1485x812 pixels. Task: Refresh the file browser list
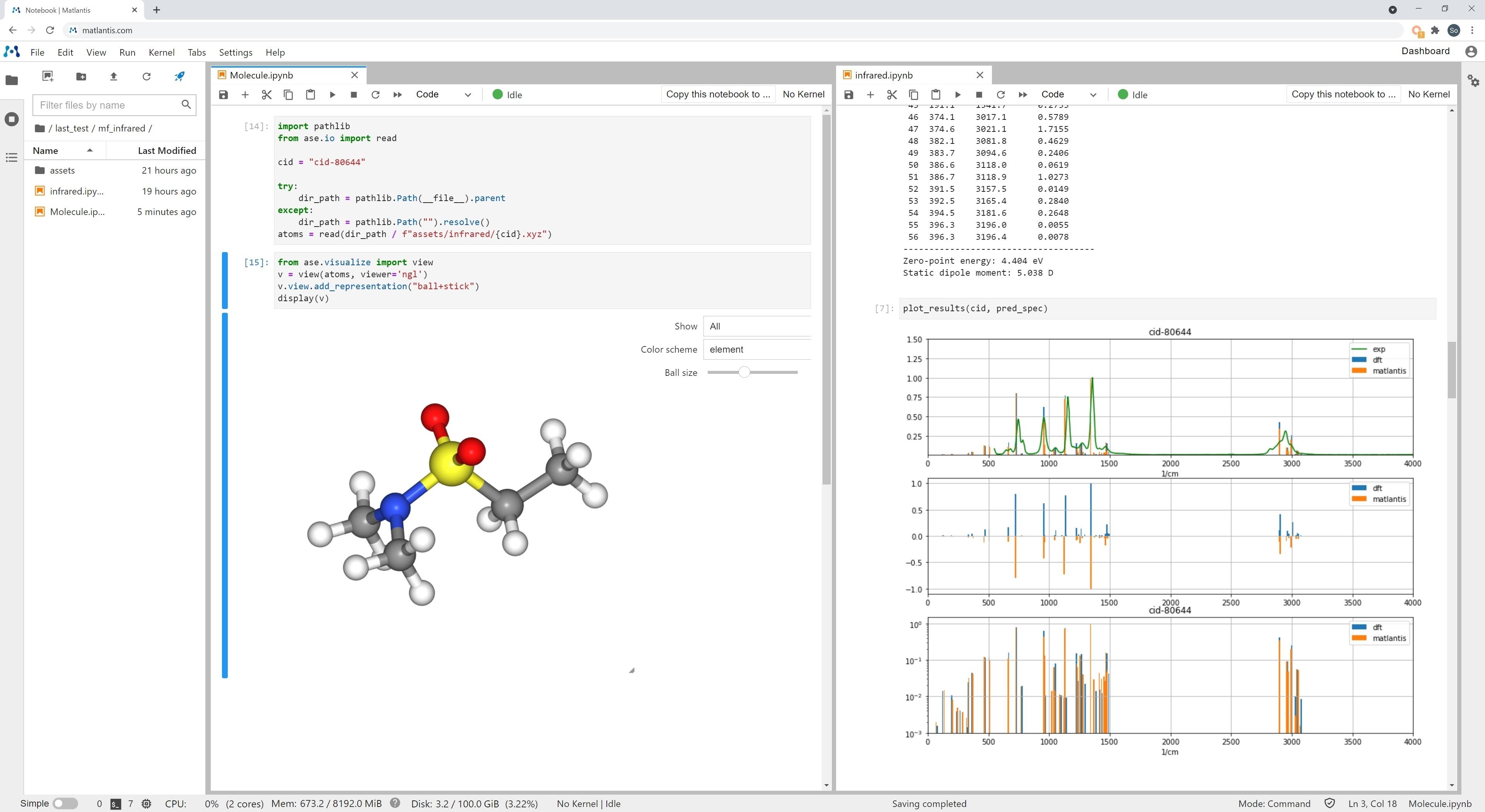click(x=147, y=76)
